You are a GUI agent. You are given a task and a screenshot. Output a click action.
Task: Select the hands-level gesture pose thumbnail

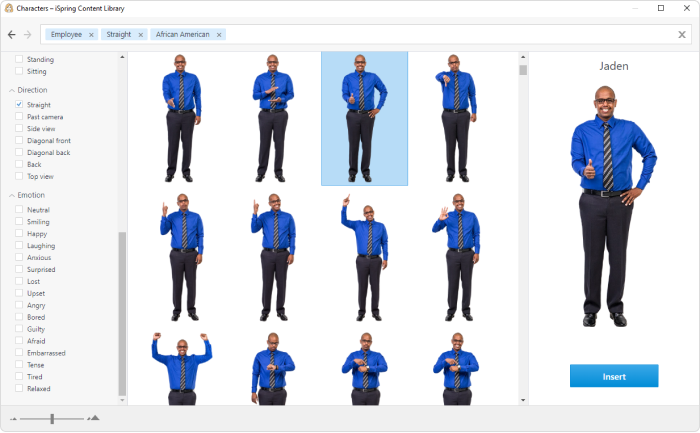click(x=273, y=118)
